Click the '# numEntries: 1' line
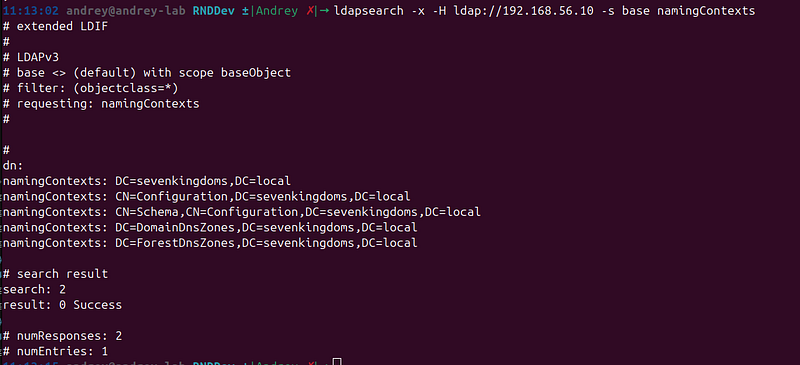Screen dimensions: 800x365 point(55,351)
